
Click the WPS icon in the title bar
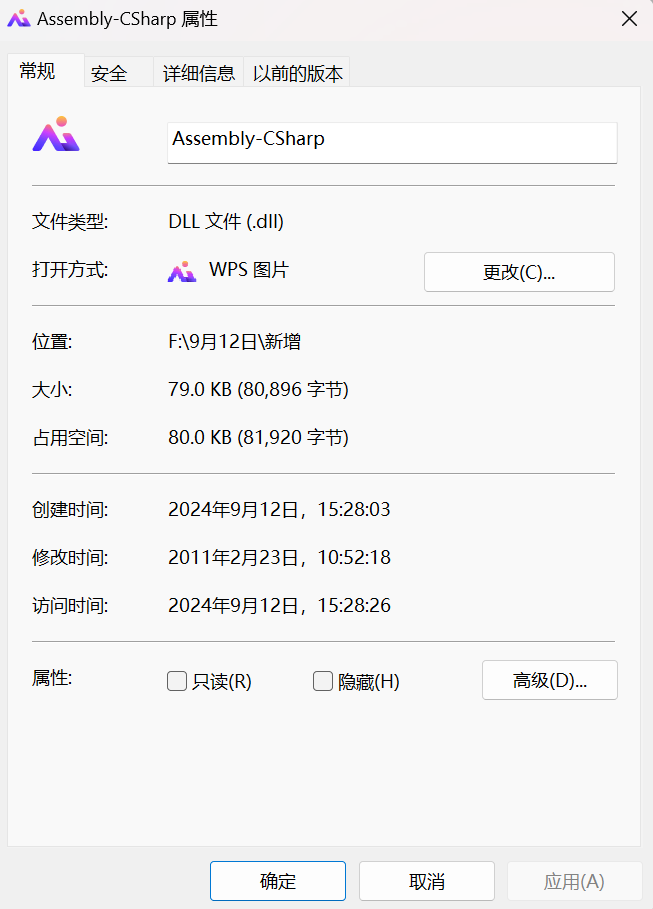[18, 19]
